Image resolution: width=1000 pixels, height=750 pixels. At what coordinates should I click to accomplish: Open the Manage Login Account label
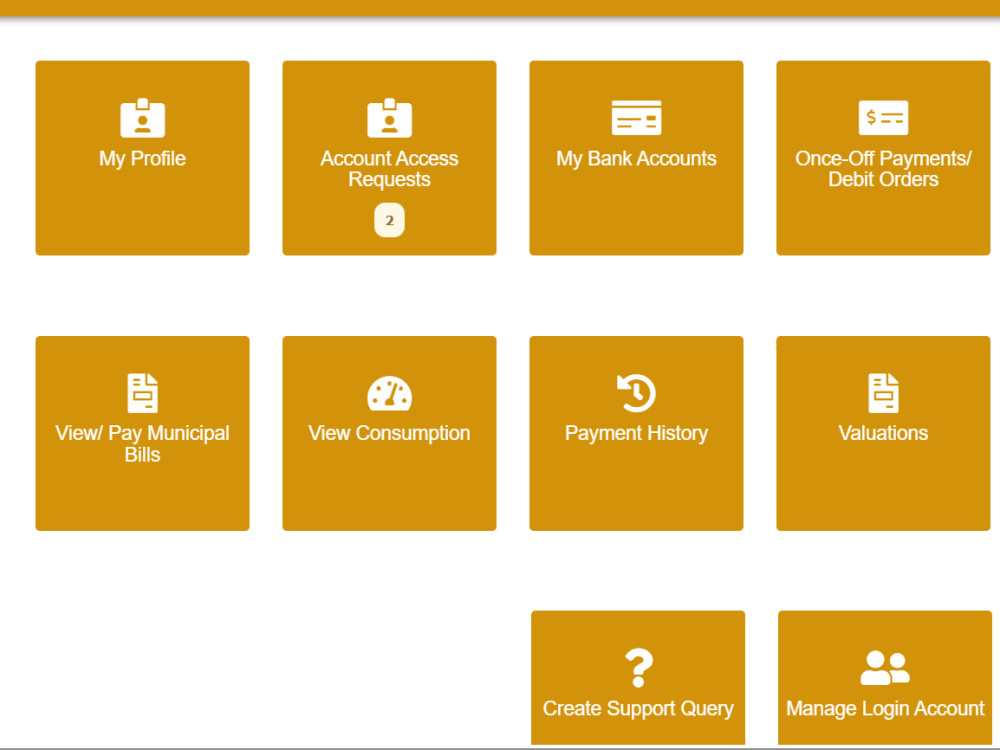click(x=885, y=709)
